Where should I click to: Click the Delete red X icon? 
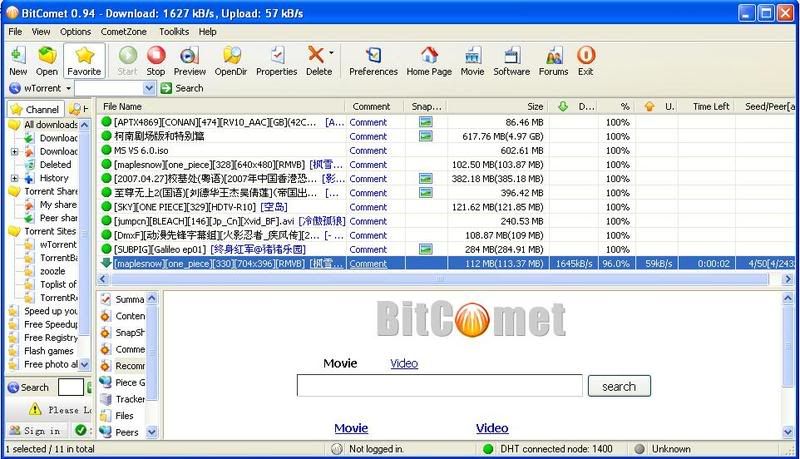click(x=316, y=54)
